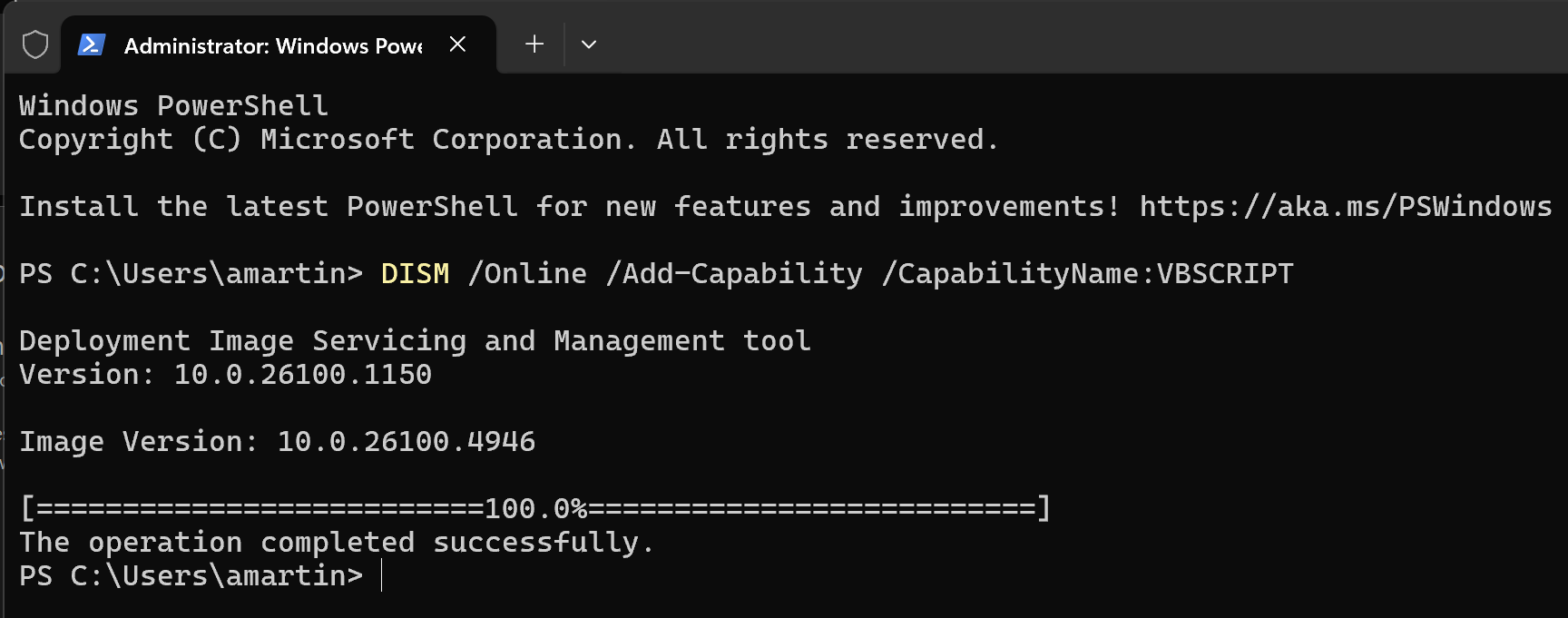
Task: Click the /CapabilityName:VBSCRIPT argument
Action: click(1087, 274)
